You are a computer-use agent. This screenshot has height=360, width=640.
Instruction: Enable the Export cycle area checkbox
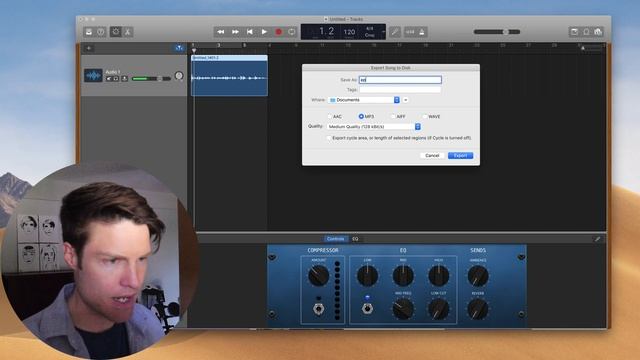329,138
